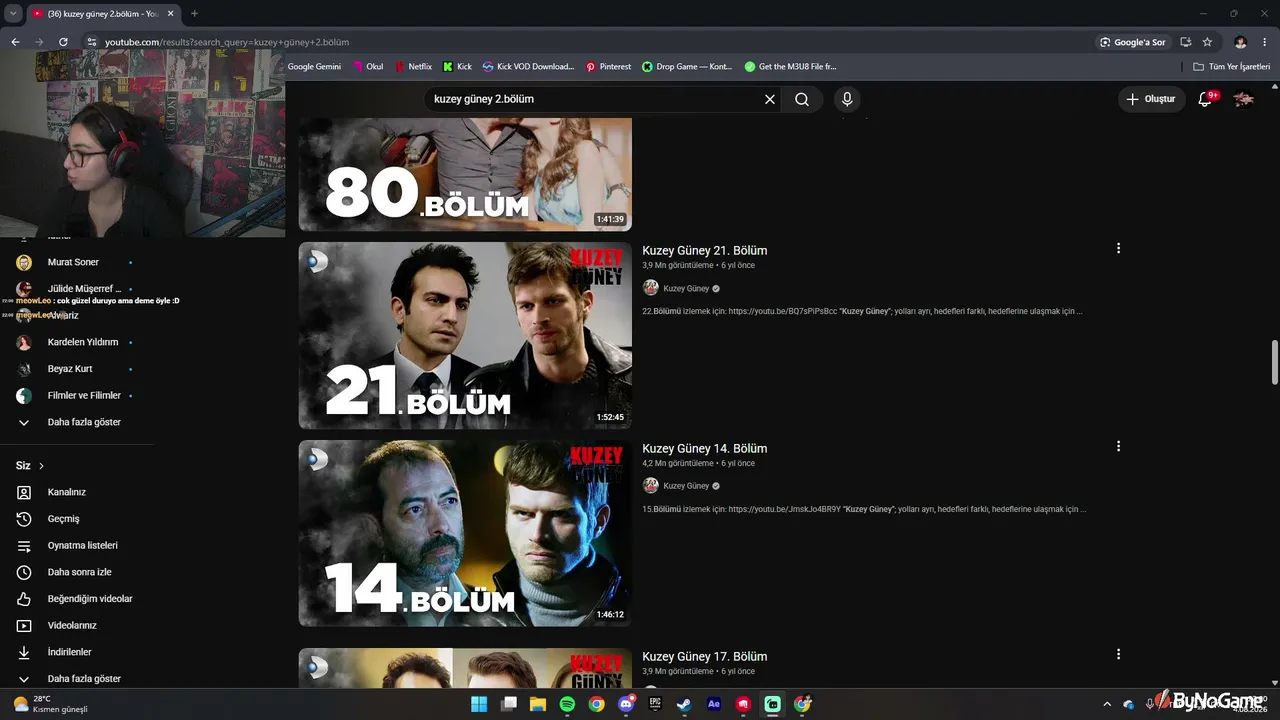The height and width of the screenshot is (720, 1280).
Task: Play the 14. Bölüm video thumbnail
Action: pyautogui.click(x=465, y=533)
